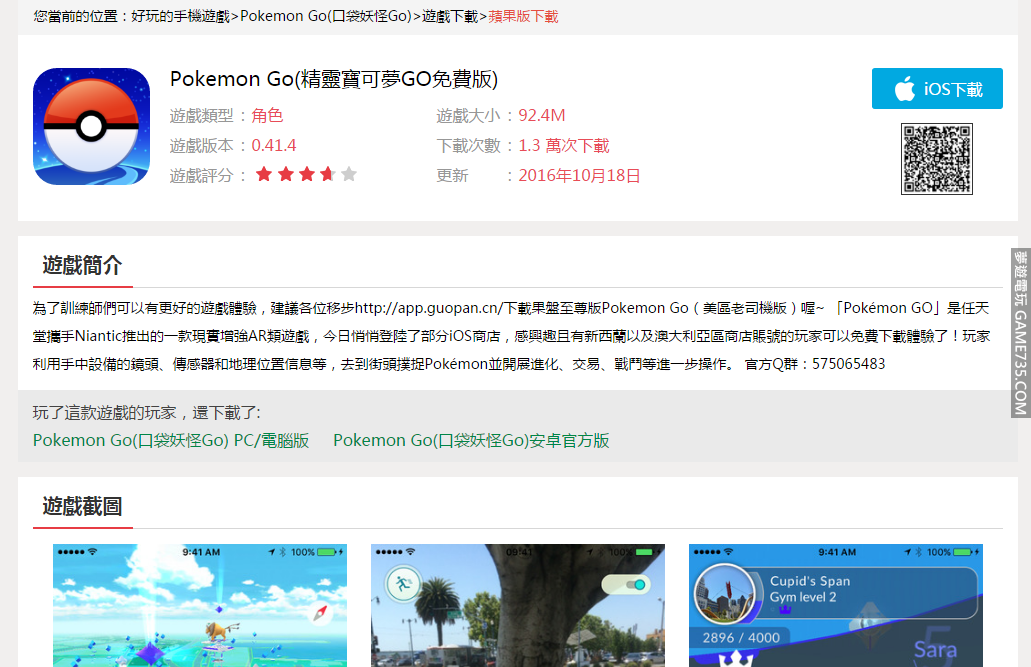Click the compass icon in the first screenshot
This screenshot has height=667, width=1031.
pyautogui.click(x=320, y=613)
